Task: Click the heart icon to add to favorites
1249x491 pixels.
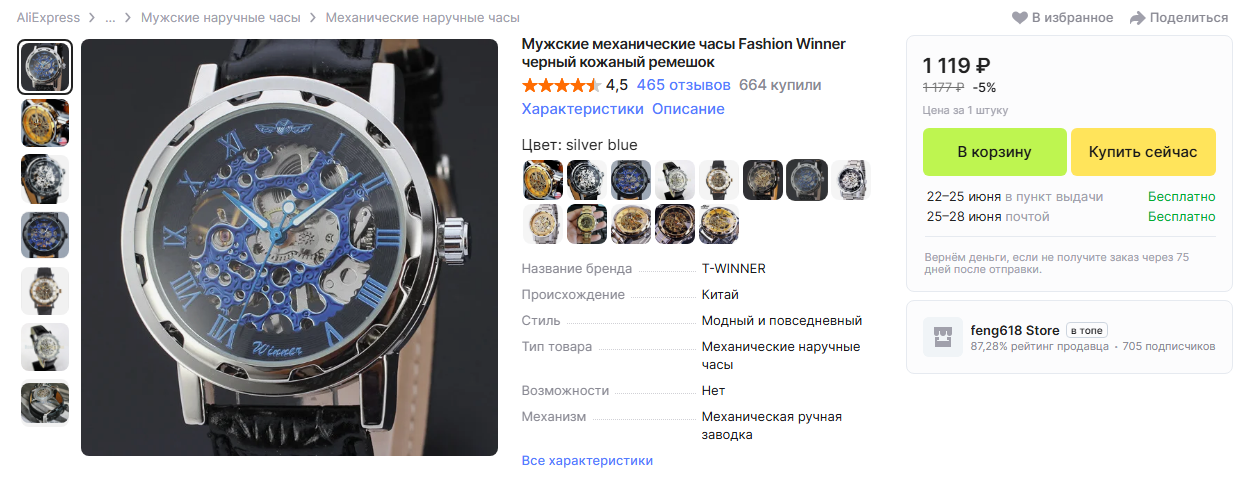Action: [1020, 18]
